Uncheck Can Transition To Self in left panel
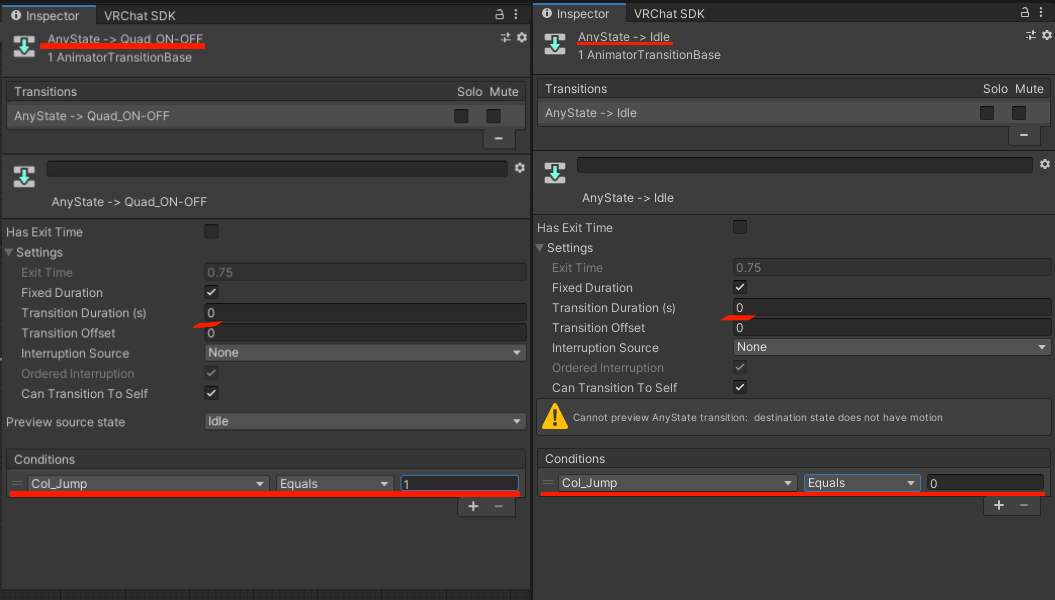 coord(211,393)
